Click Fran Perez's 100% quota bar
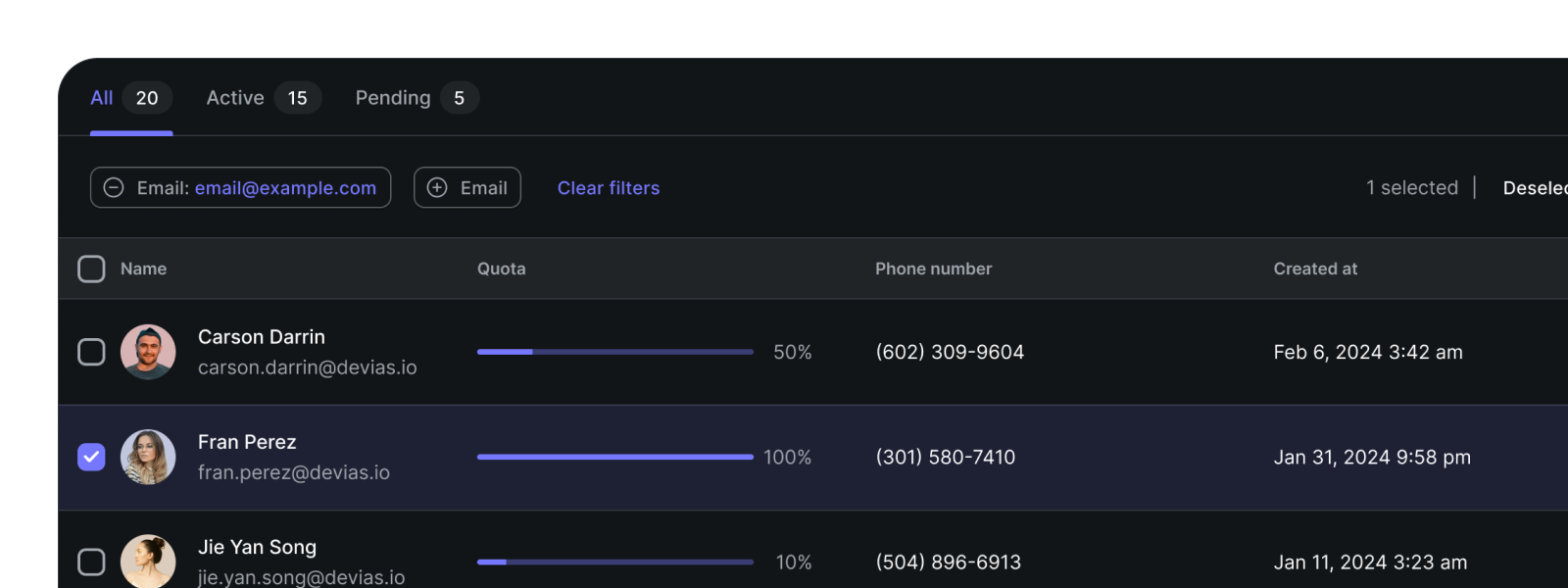Viewport: 1568px width, 588px height. pyautogui.click(x=614, y=457)
